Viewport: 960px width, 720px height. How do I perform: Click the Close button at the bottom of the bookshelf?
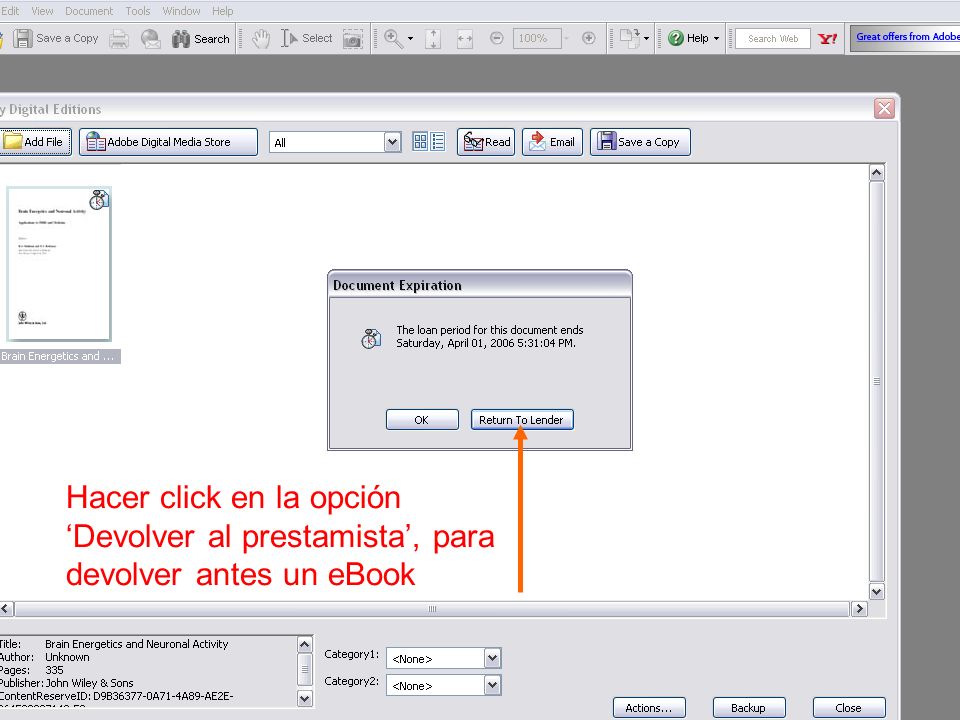click(849, 708)
